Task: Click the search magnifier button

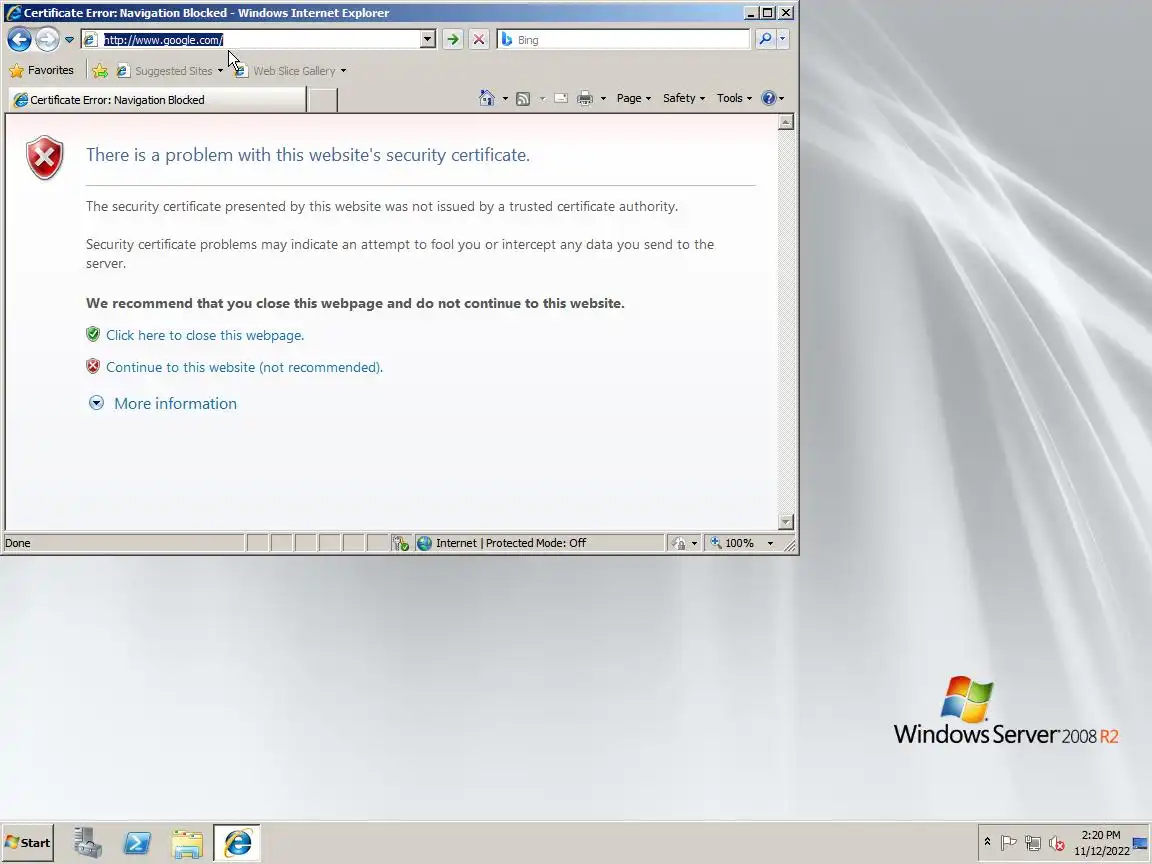Action: [765, 39]
